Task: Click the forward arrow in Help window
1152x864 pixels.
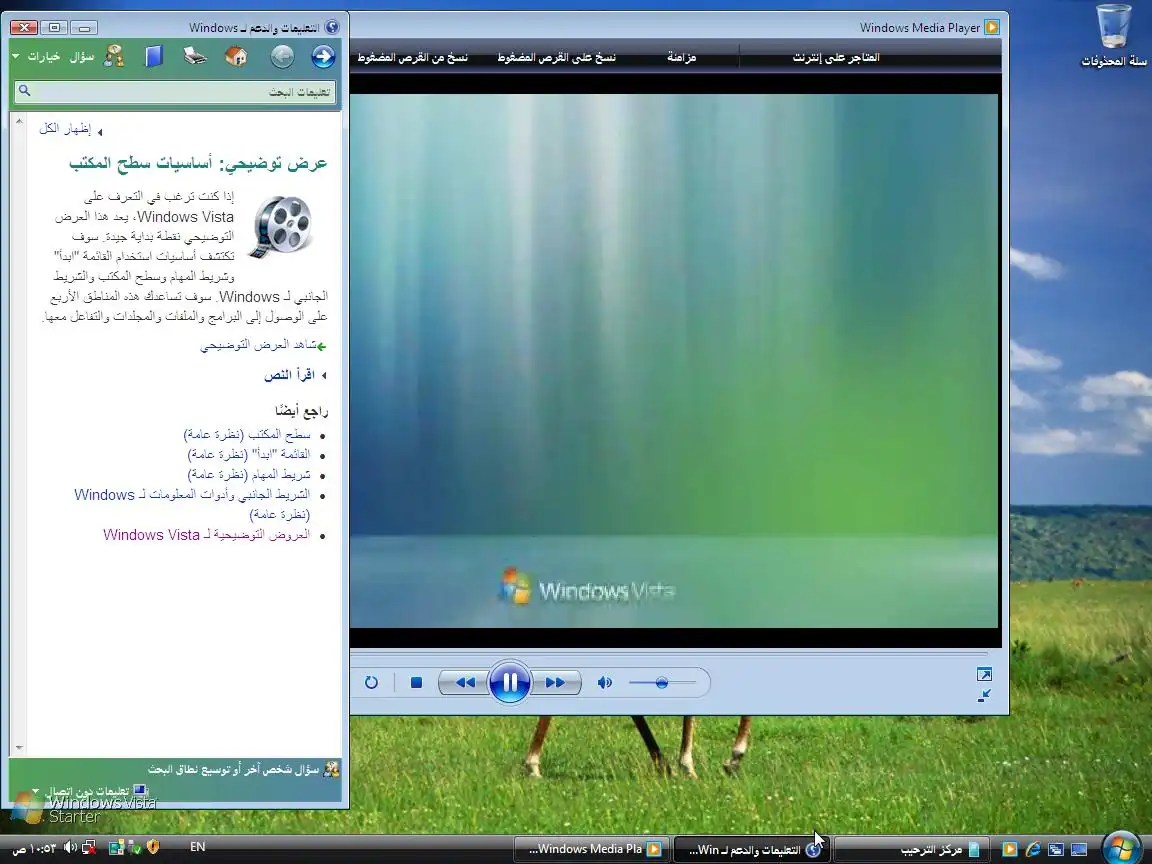Action: (323, 57)
